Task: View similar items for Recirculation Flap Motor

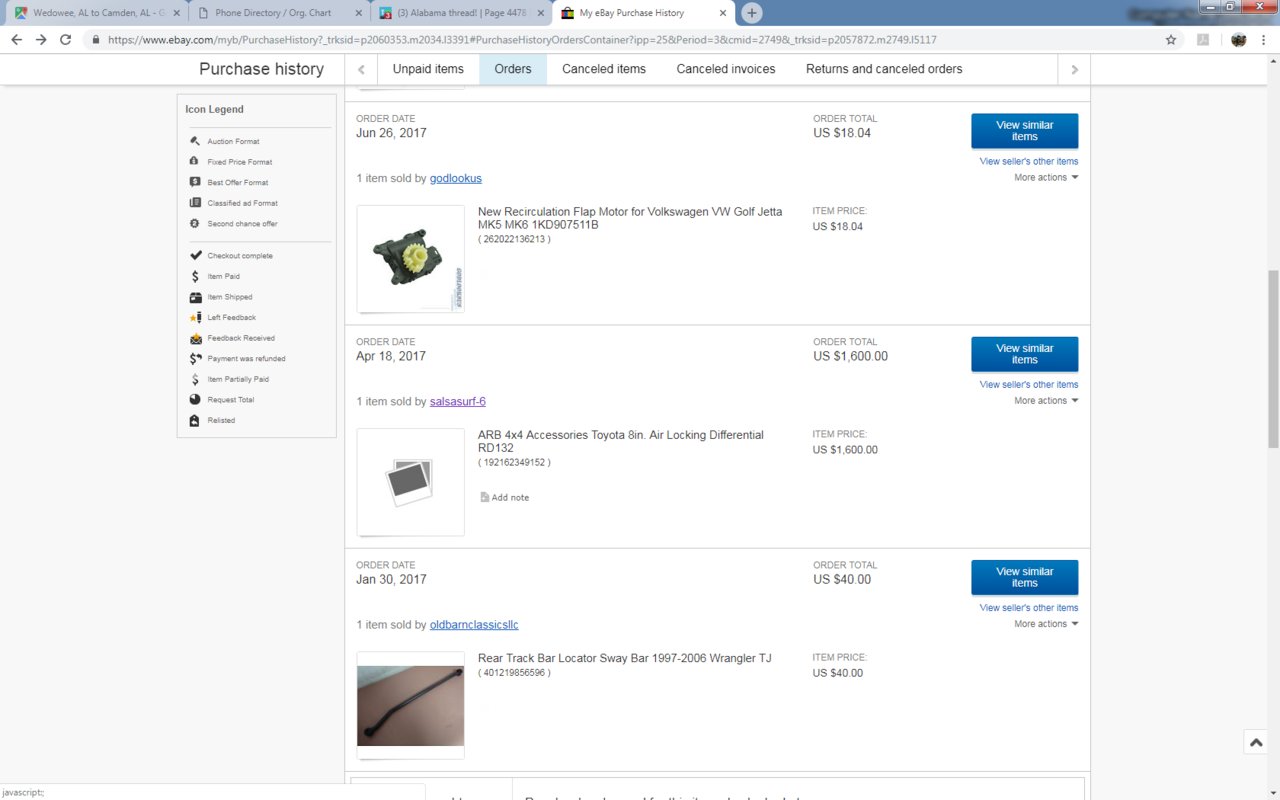Action: (1024, 131)
